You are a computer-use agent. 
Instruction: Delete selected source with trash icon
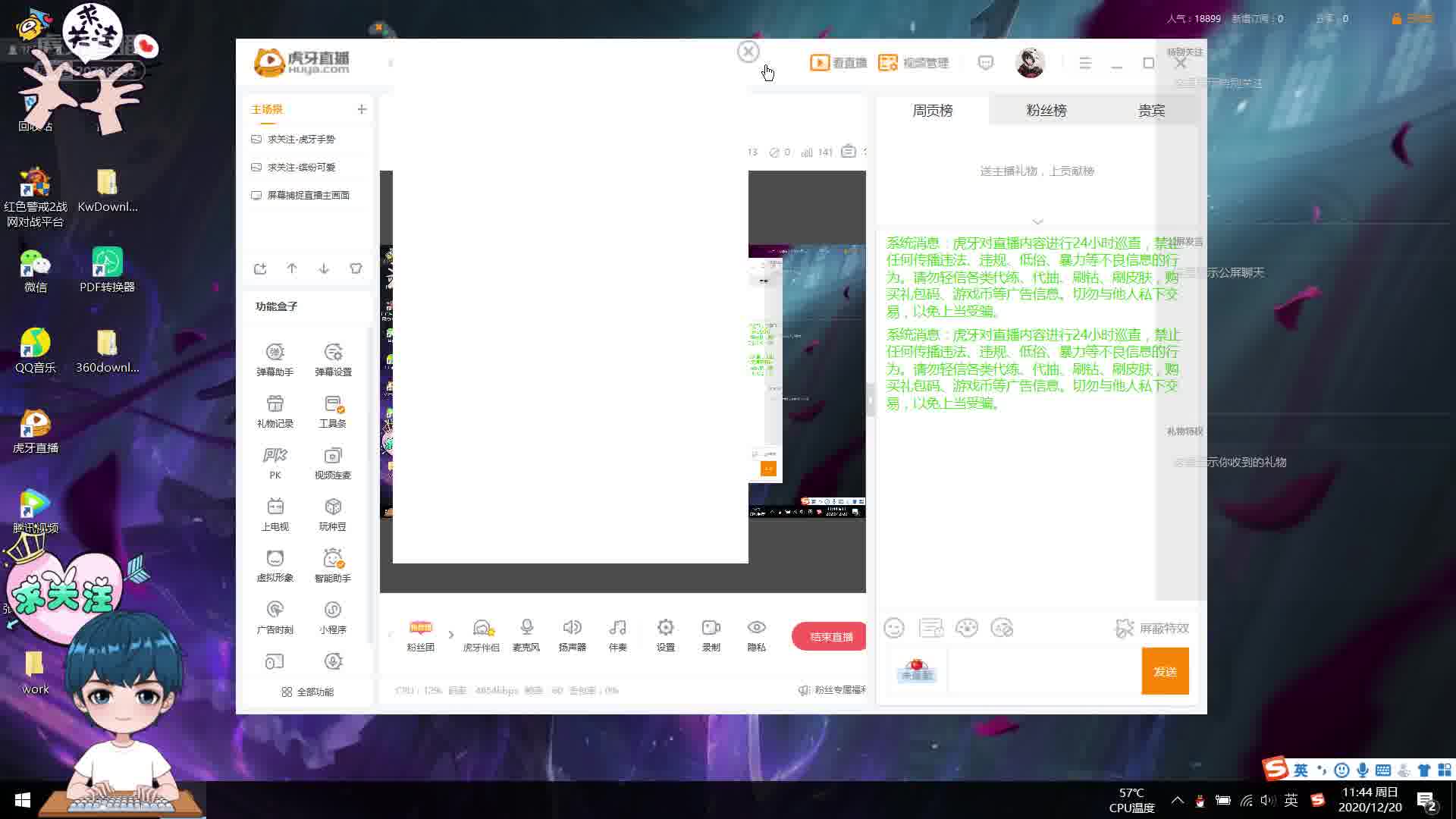pos(356,268)
